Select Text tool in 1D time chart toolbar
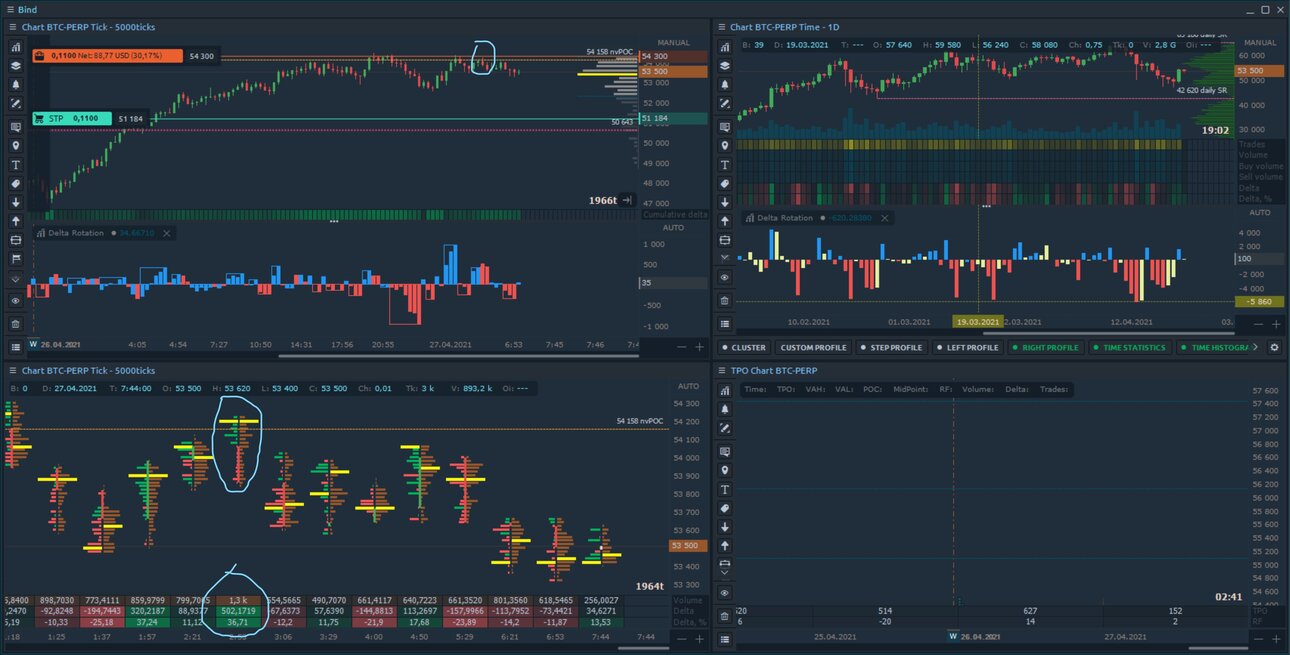The image size is (1290, 655). 725,165
